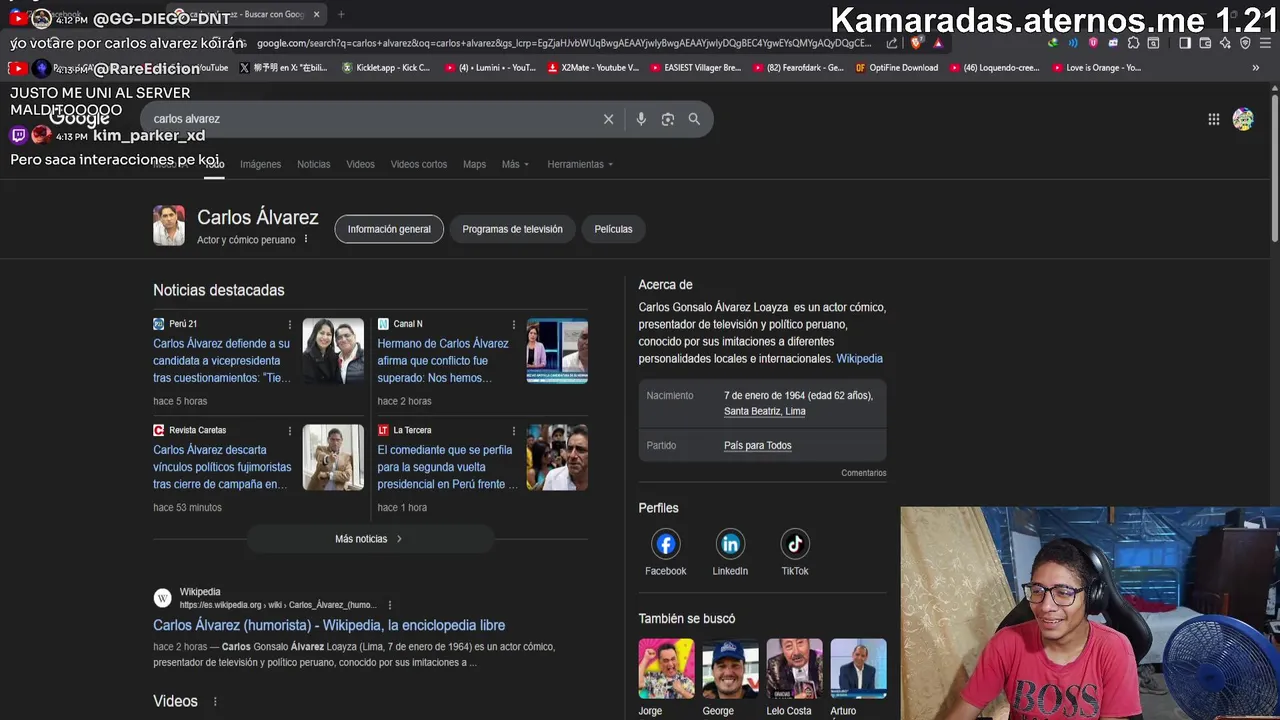Open the George related search thumbnail
Image resolution: width=1280 pixels, height=720 pixels.
tap(730, 669)
